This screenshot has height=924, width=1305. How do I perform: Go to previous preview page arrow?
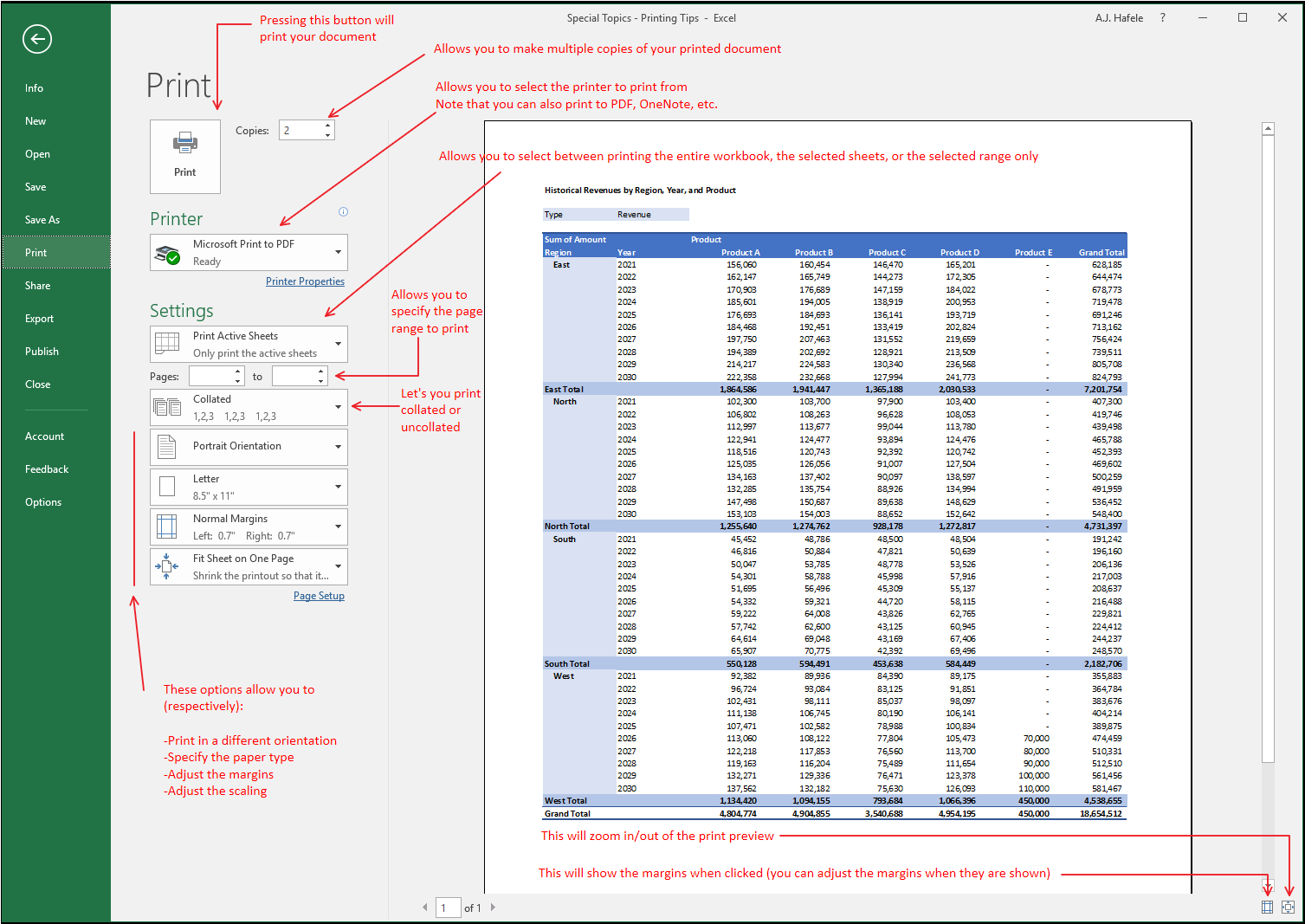pyautogui.click(x=425, y=908)
